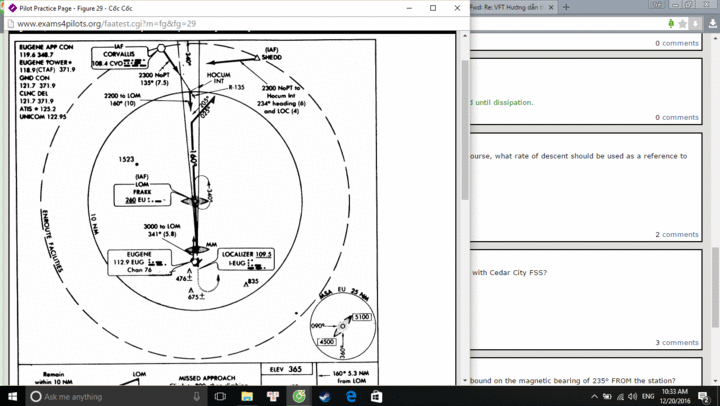Click the new tab plus button

tap(566, 7)
